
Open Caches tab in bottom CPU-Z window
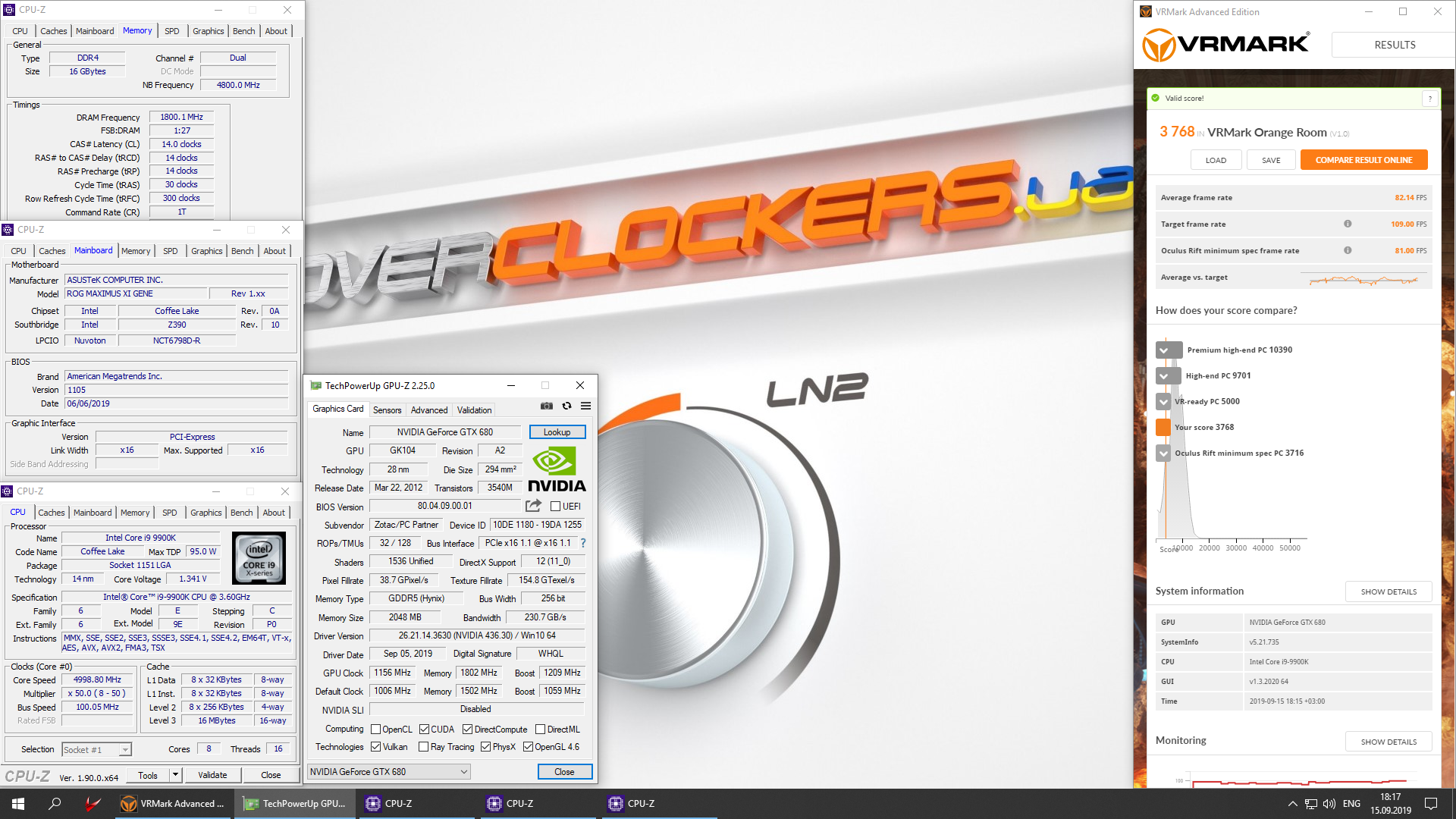[52, 513]
